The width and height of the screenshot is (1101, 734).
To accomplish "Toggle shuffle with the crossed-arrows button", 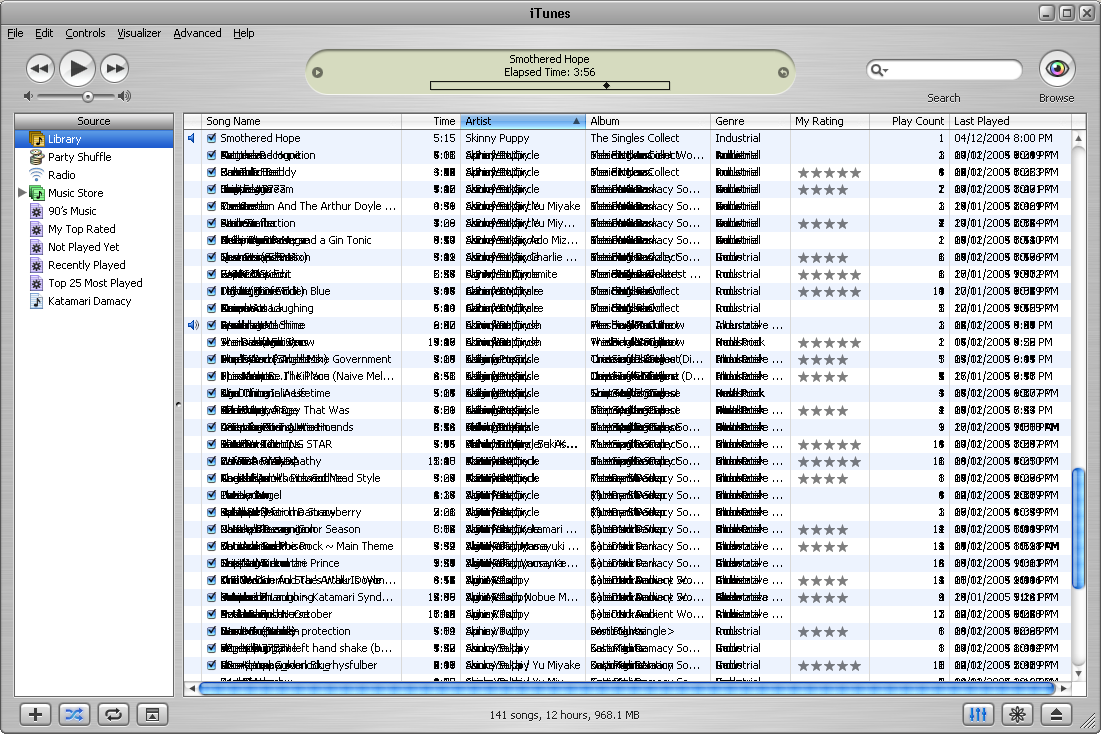I will (74, 715).
